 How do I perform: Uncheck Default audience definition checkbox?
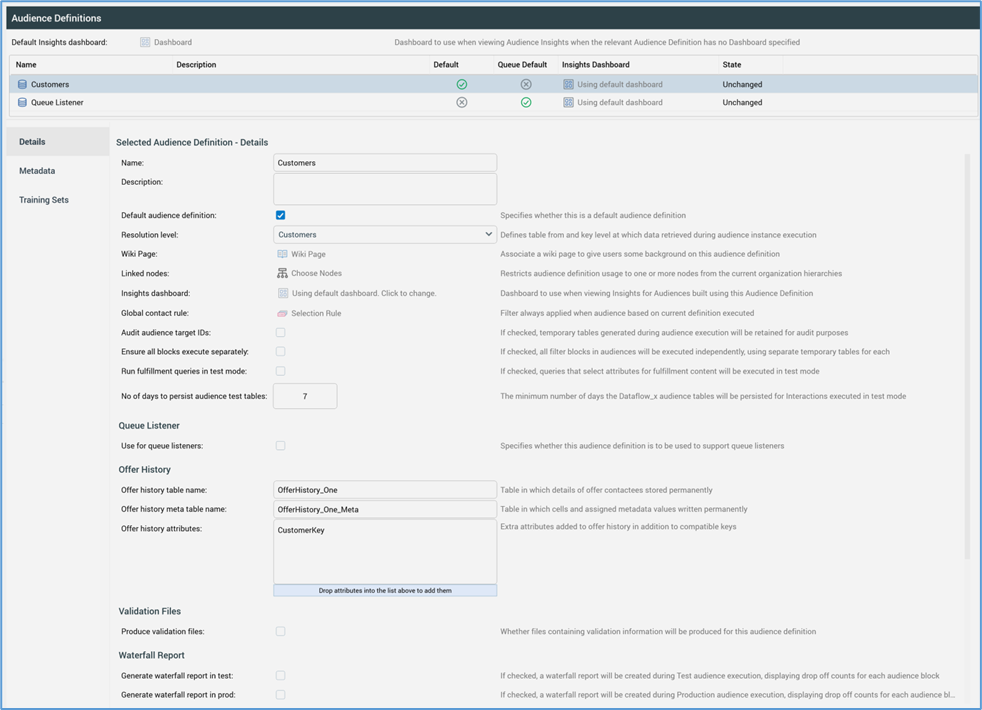280,216
